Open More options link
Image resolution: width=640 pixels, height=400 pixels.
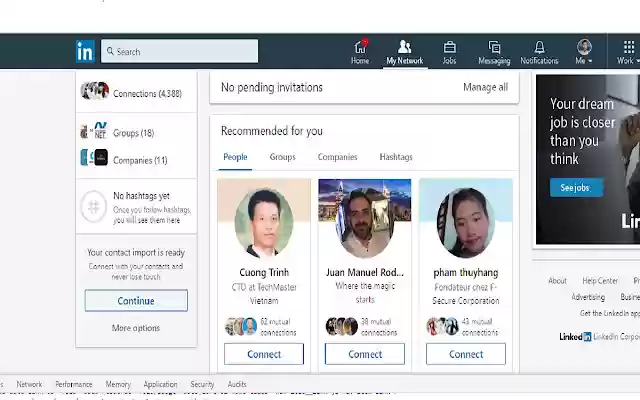[136, 328]
